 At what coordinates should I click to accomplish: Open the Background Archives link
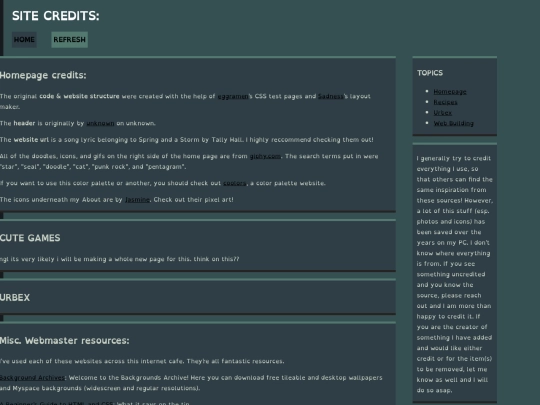point(33,378)
